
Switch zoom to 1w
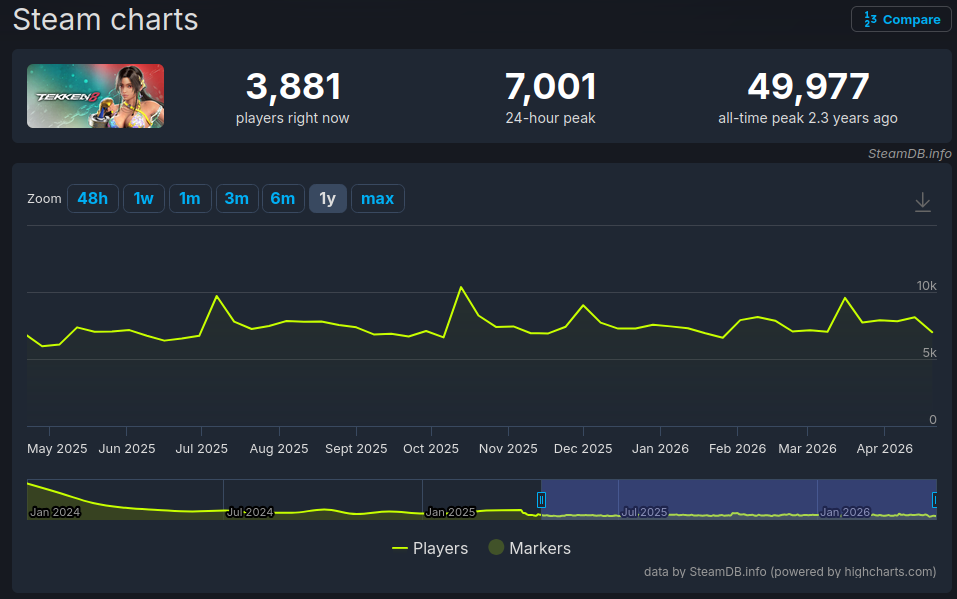coord(143,198)
